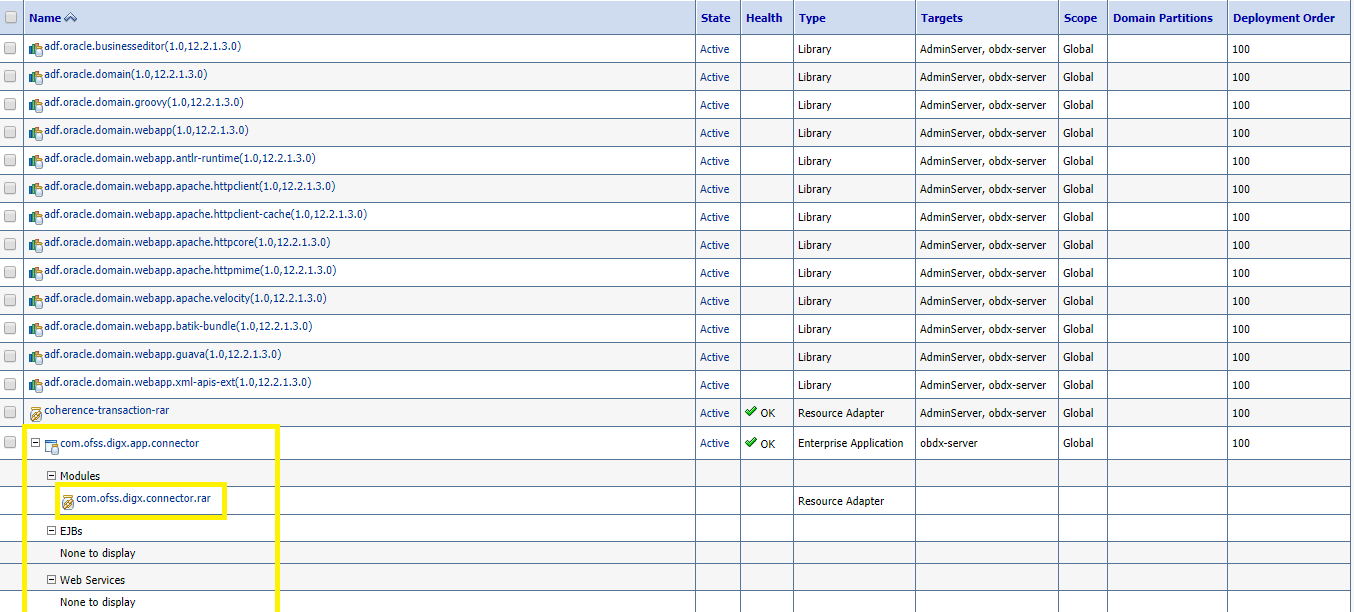Image resolution: width=1354 pixels, height=612 pixels.
Task: Check the apache.velocity row checkbox
Action: point(10,300)
